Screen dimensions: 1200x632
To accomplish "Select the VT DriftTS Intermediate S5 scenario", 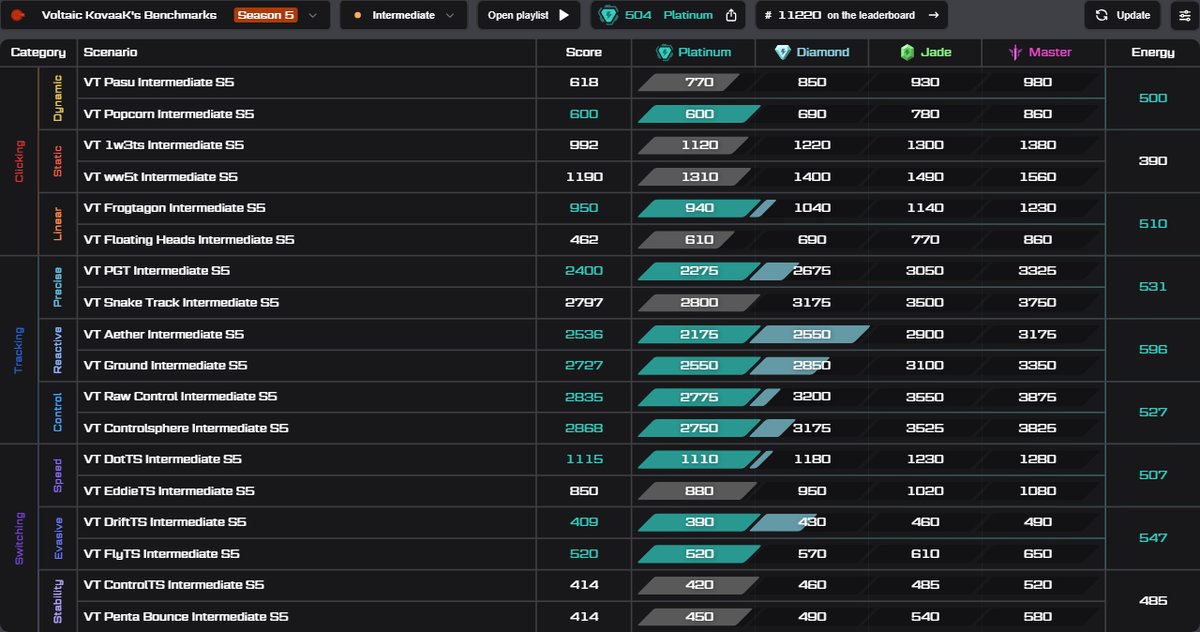I will tap(165, 522).
